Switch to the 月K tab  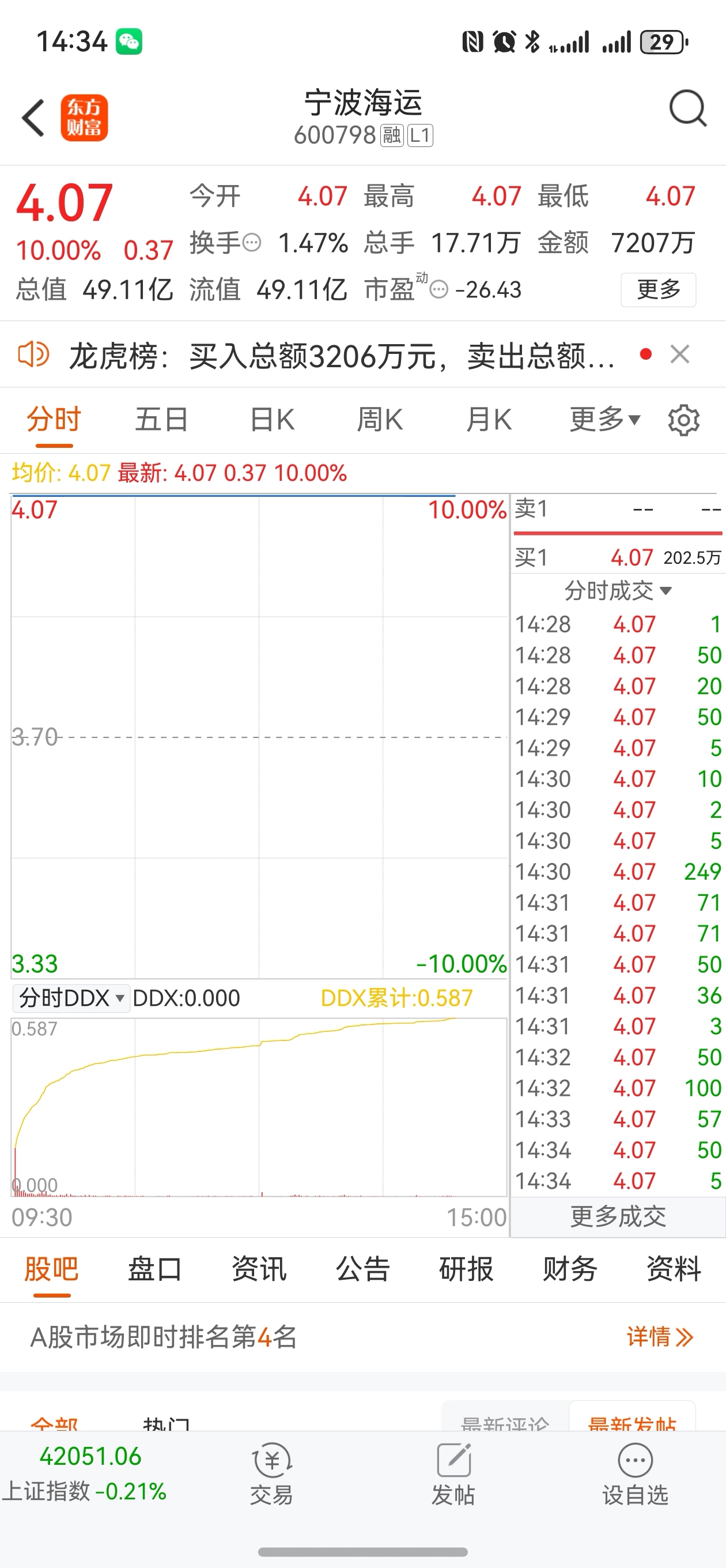point(488,420)
